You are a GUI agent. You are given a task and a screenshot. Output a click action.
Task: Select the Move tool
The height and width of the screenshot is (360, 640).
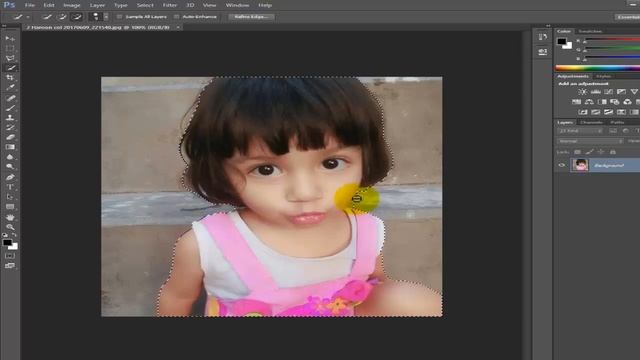pyautogui.click(x=10, y=38)
